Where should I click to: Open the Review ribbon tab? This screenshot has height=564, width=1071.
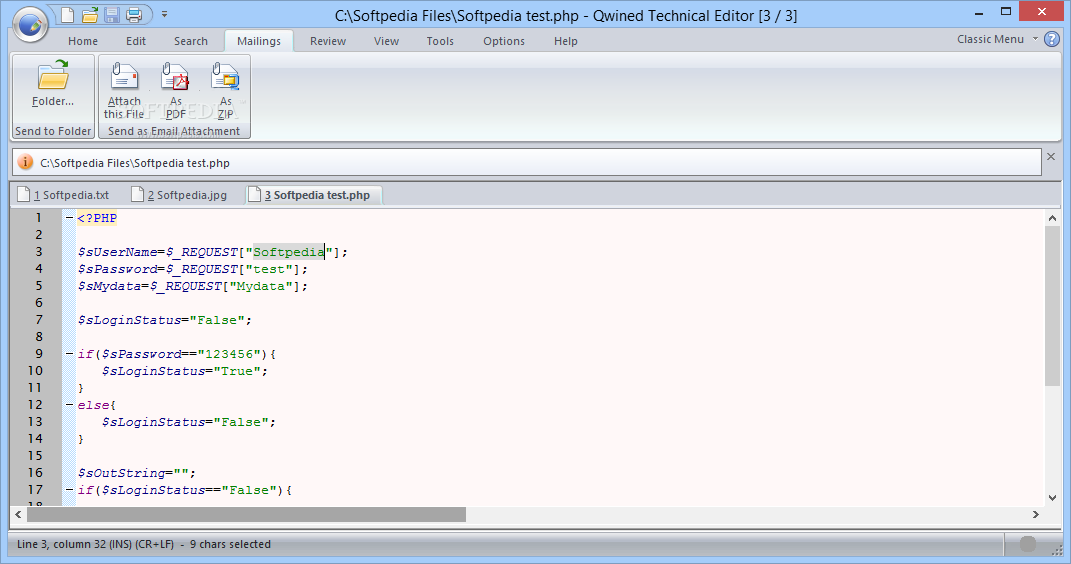tap(328, 41)
